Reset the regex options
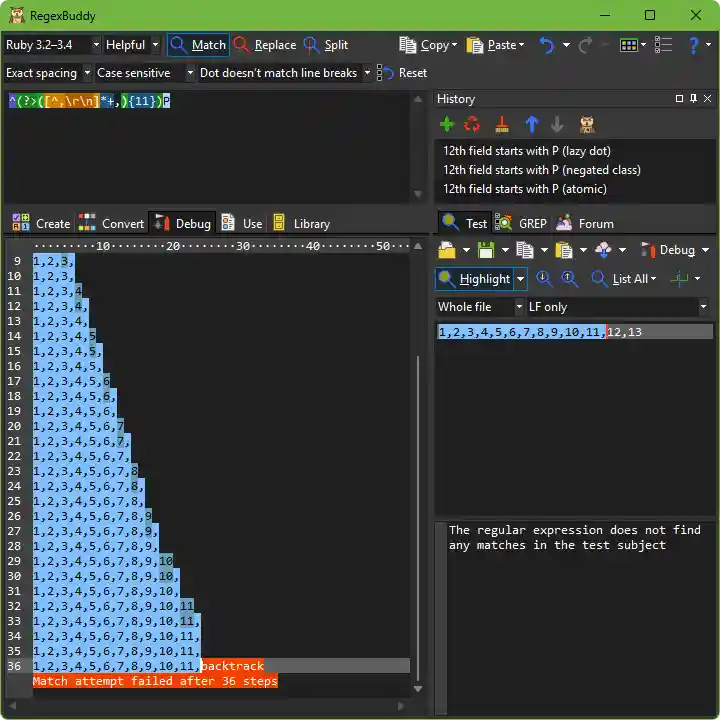The width and height of the screenshot is (720, 720). click(x=402, y=73)
